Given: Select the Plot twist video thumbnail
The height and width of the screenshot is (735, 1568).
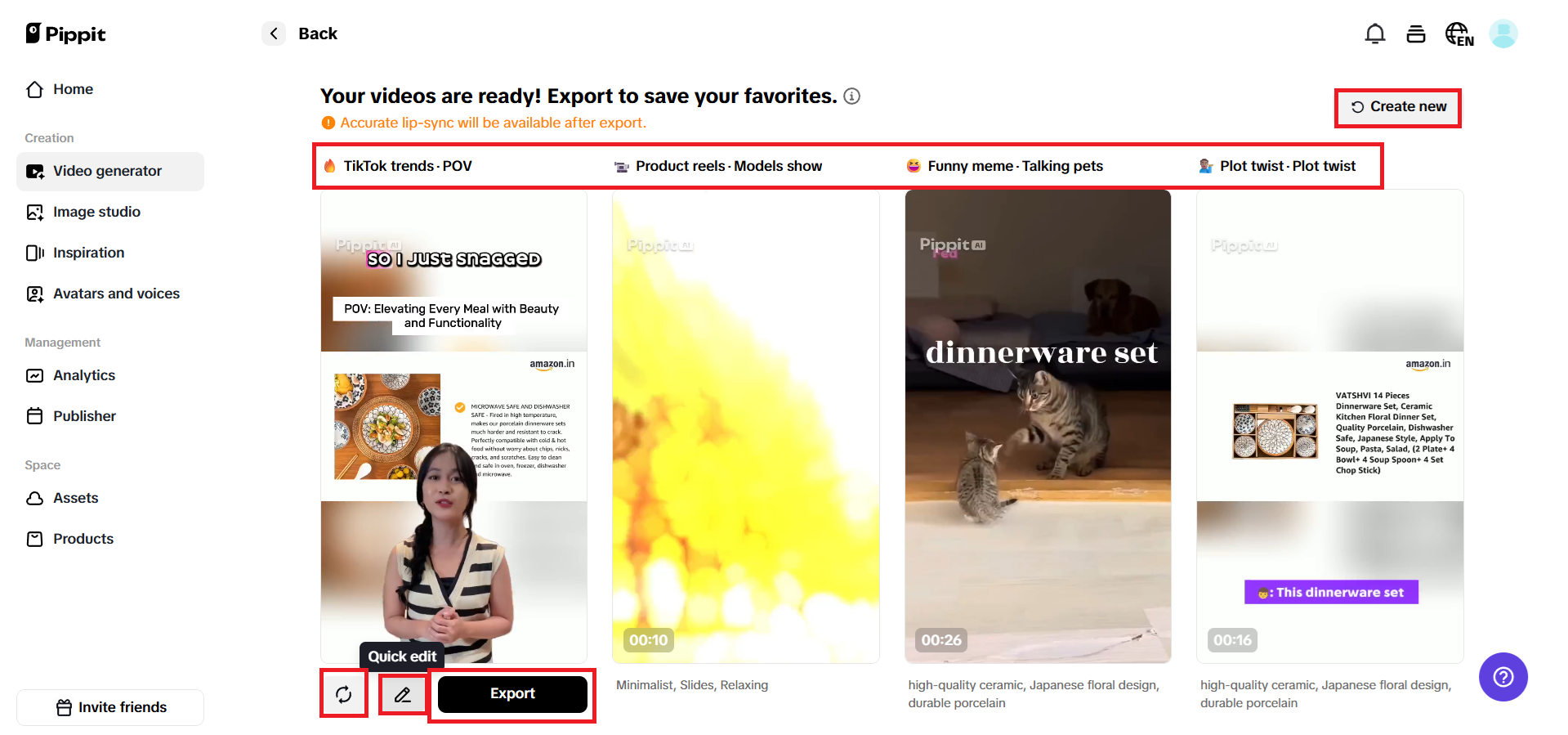Looking at the screenshot, I should click(x=1329, y=425).
